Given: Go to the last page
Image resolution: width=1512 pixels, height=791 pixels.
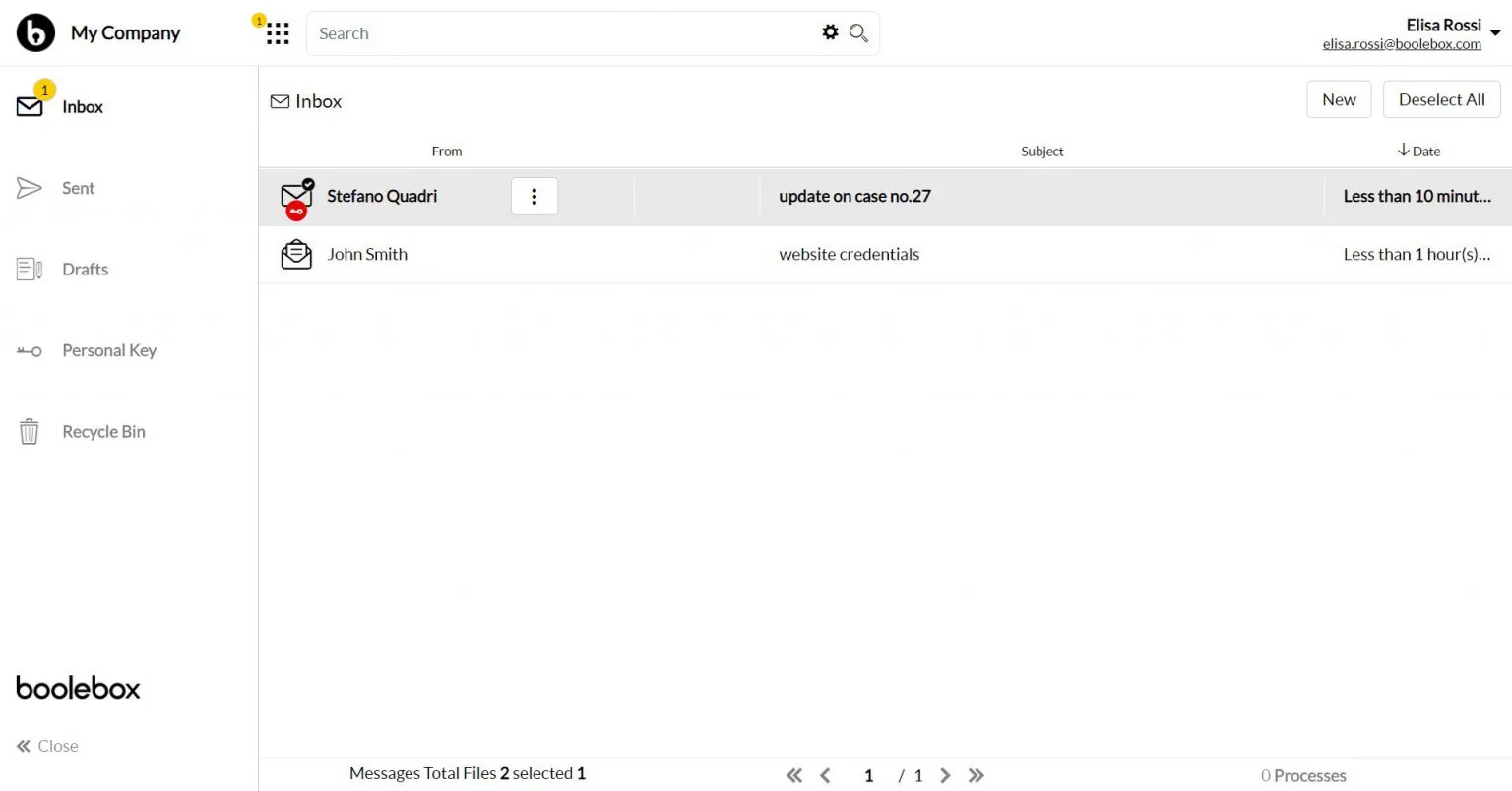Looking at the screenshot, I should [x=976, y=776].
